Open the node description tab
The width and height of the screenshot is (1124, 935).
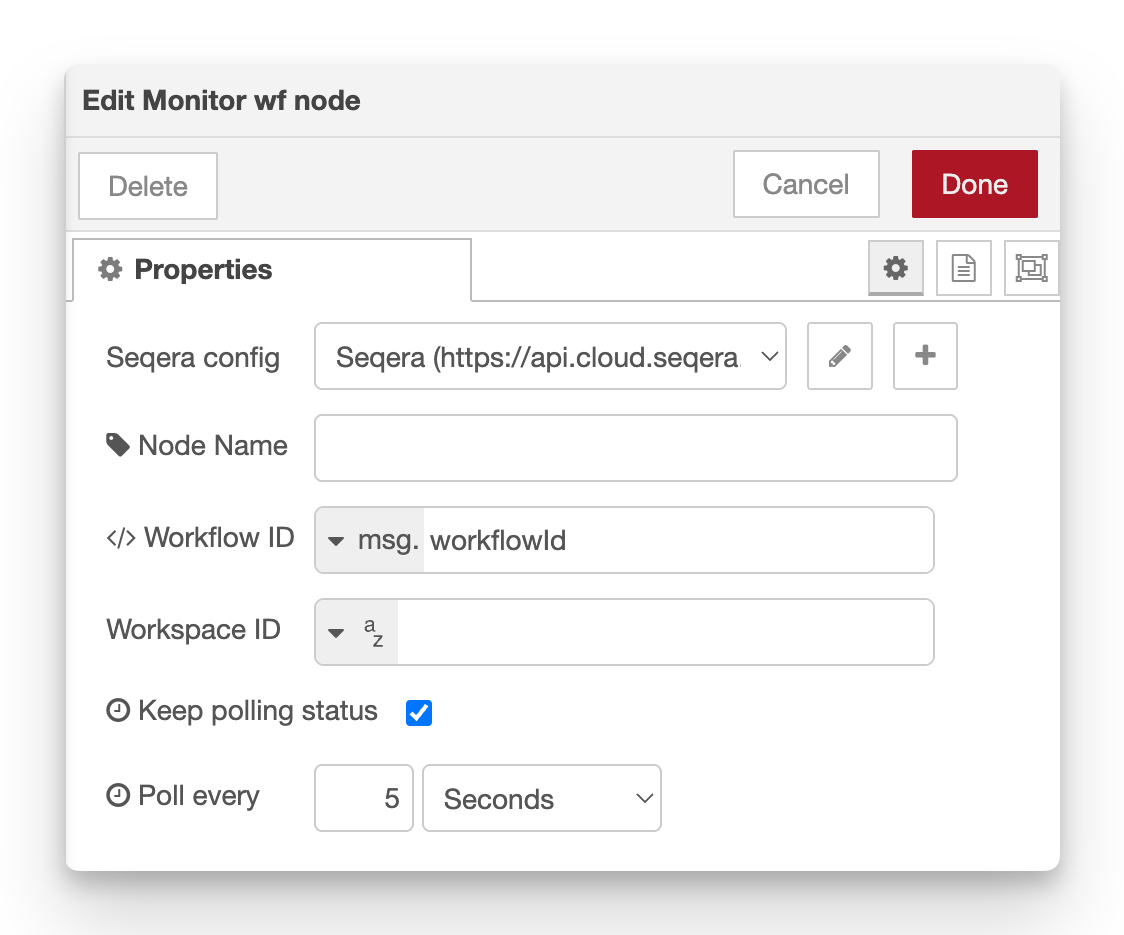click(963, 267)
